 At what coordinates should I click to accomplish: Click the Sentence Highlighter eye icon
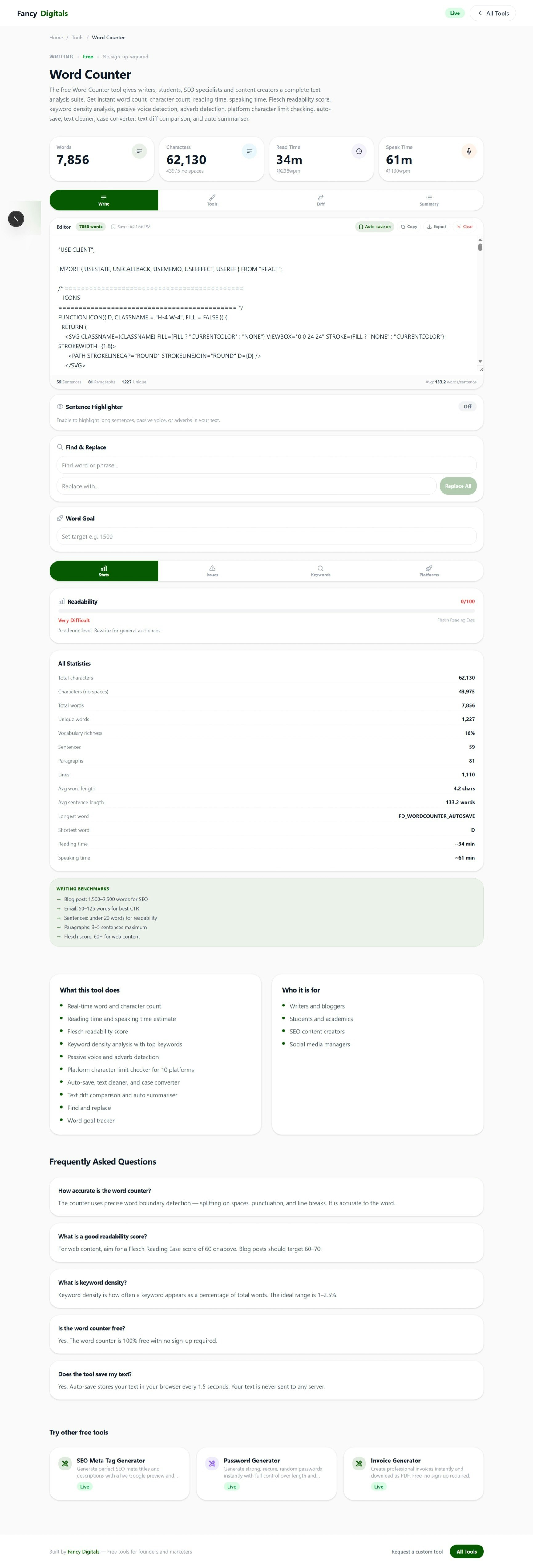(60, 407)
